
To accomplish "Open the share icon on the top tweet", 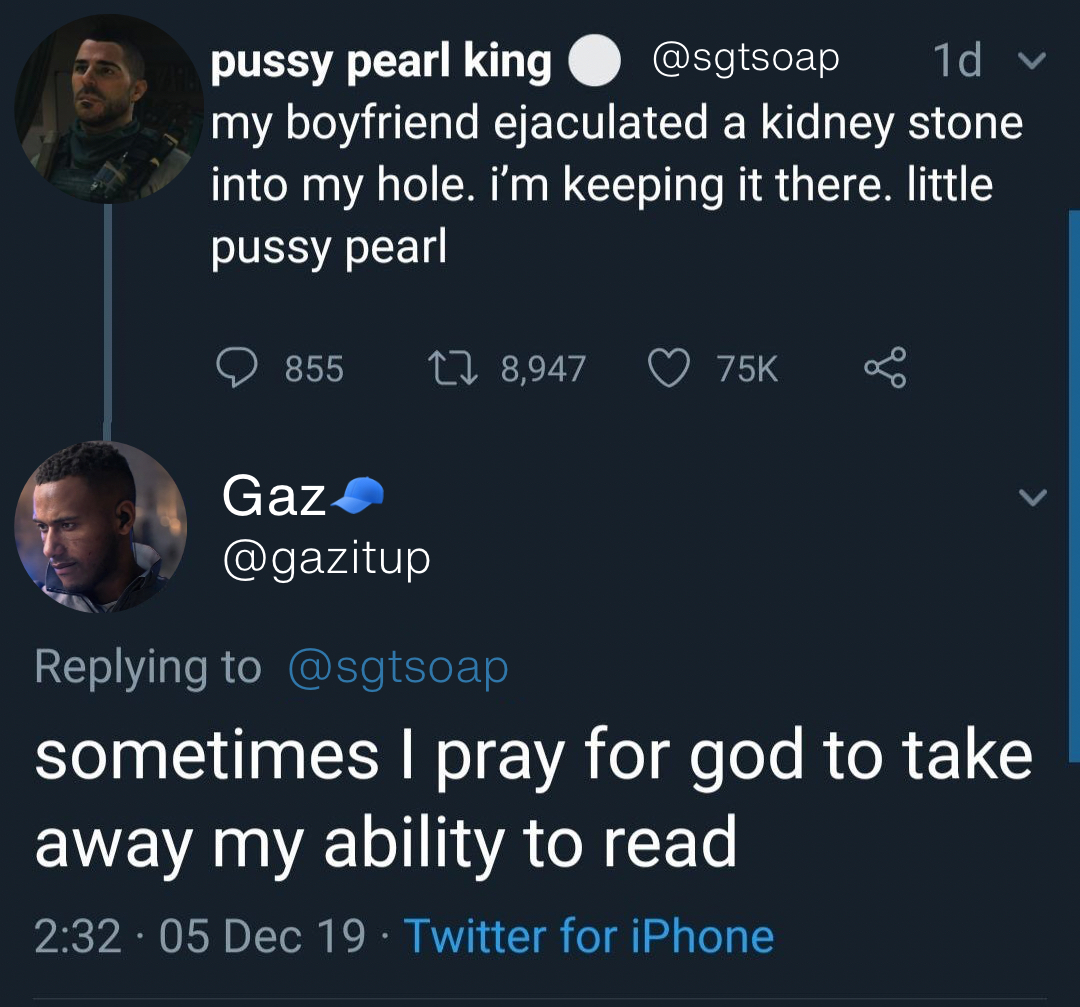I will (x=885, y=368).
